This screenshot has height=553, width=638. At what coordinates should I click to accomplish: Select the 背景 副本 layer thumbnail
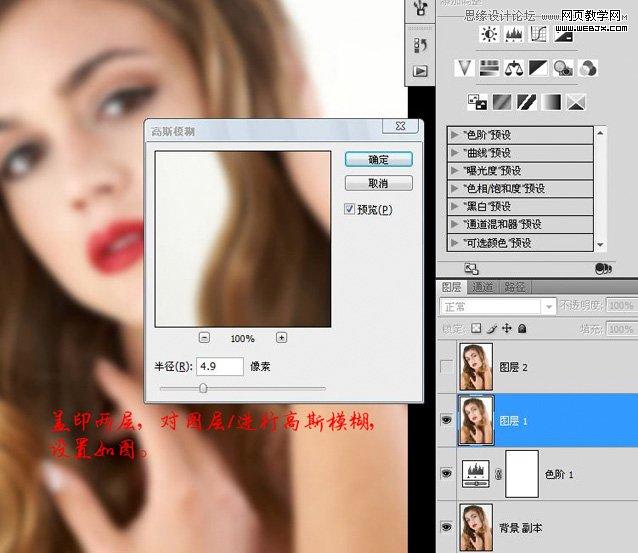476,527
